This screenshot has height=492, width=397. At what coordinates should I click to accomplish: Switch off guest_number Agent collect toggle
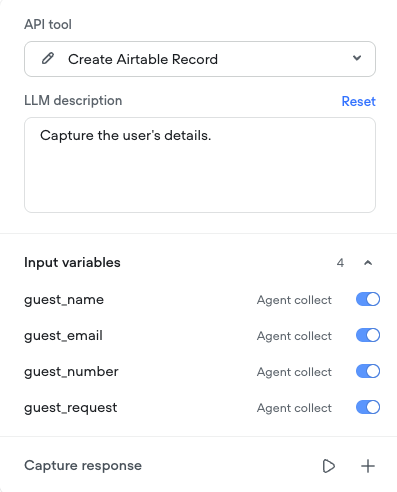[x=368, y=371]
